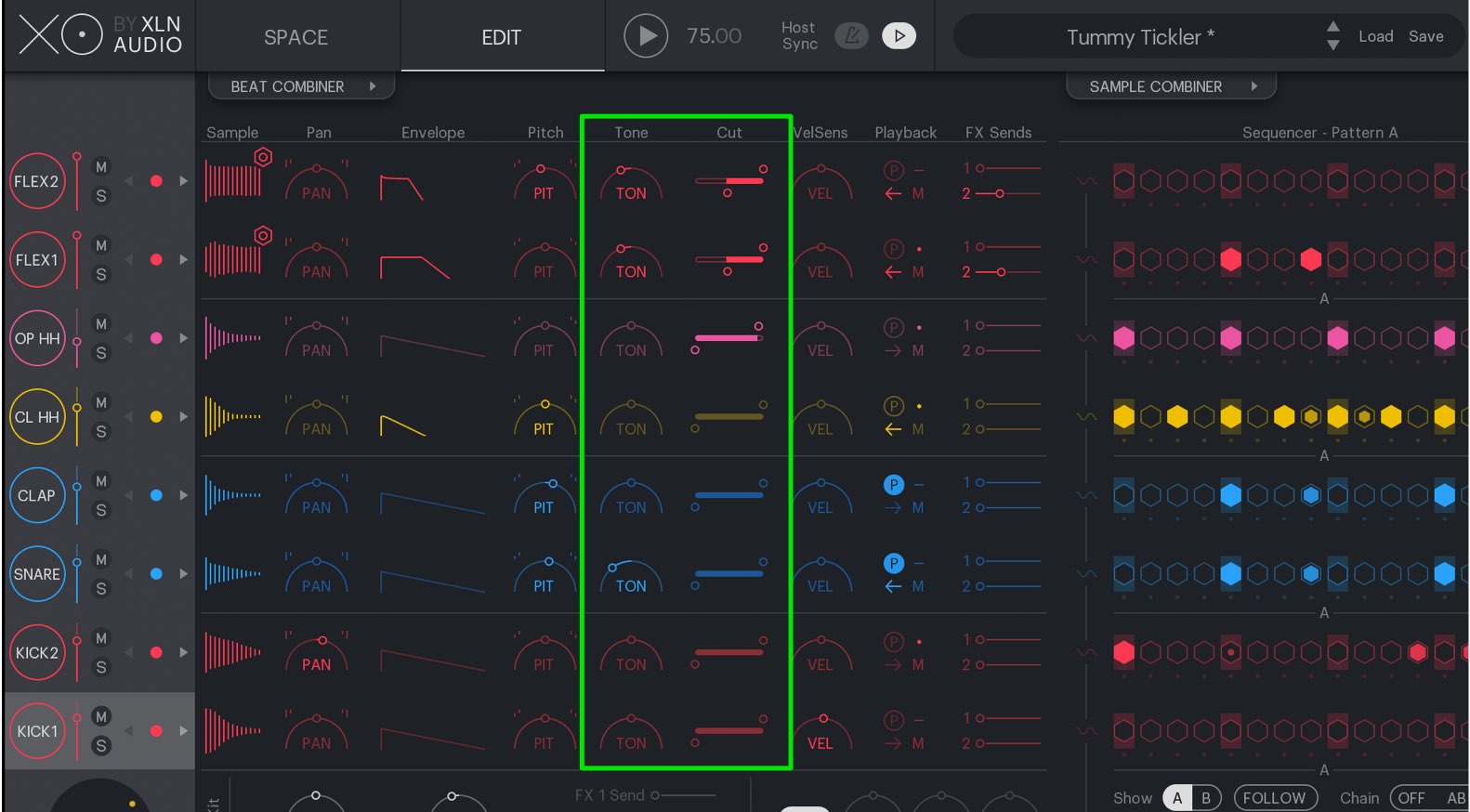The height and width of the screenshot is (812, 1470).
Task: Click the CL HH reverse playback arrow
Action: coord(893,429)
